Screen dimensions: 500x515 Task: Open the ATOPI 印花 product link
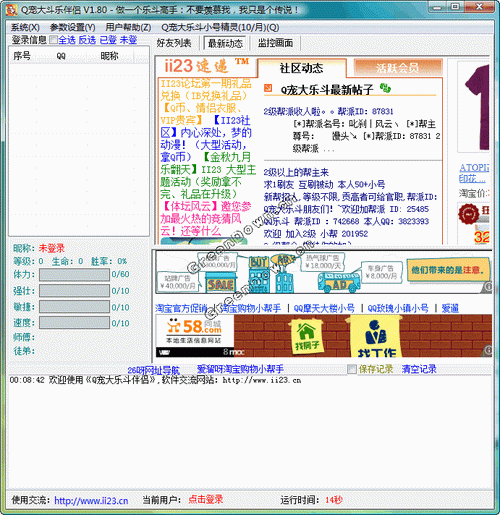474,173
